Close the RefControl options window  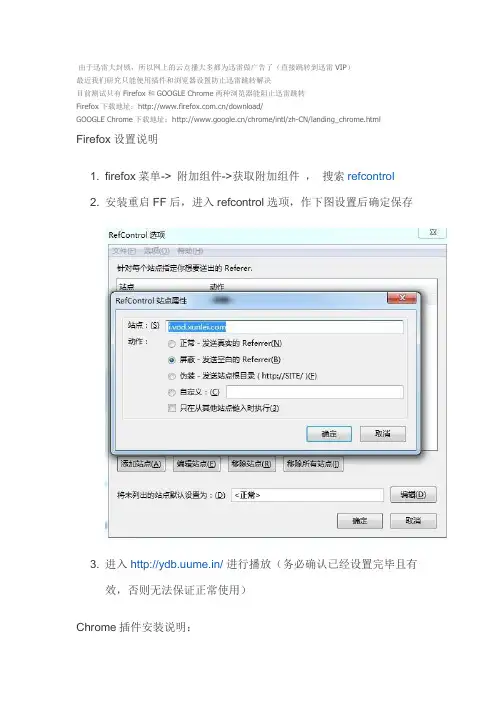coord(432,232)
